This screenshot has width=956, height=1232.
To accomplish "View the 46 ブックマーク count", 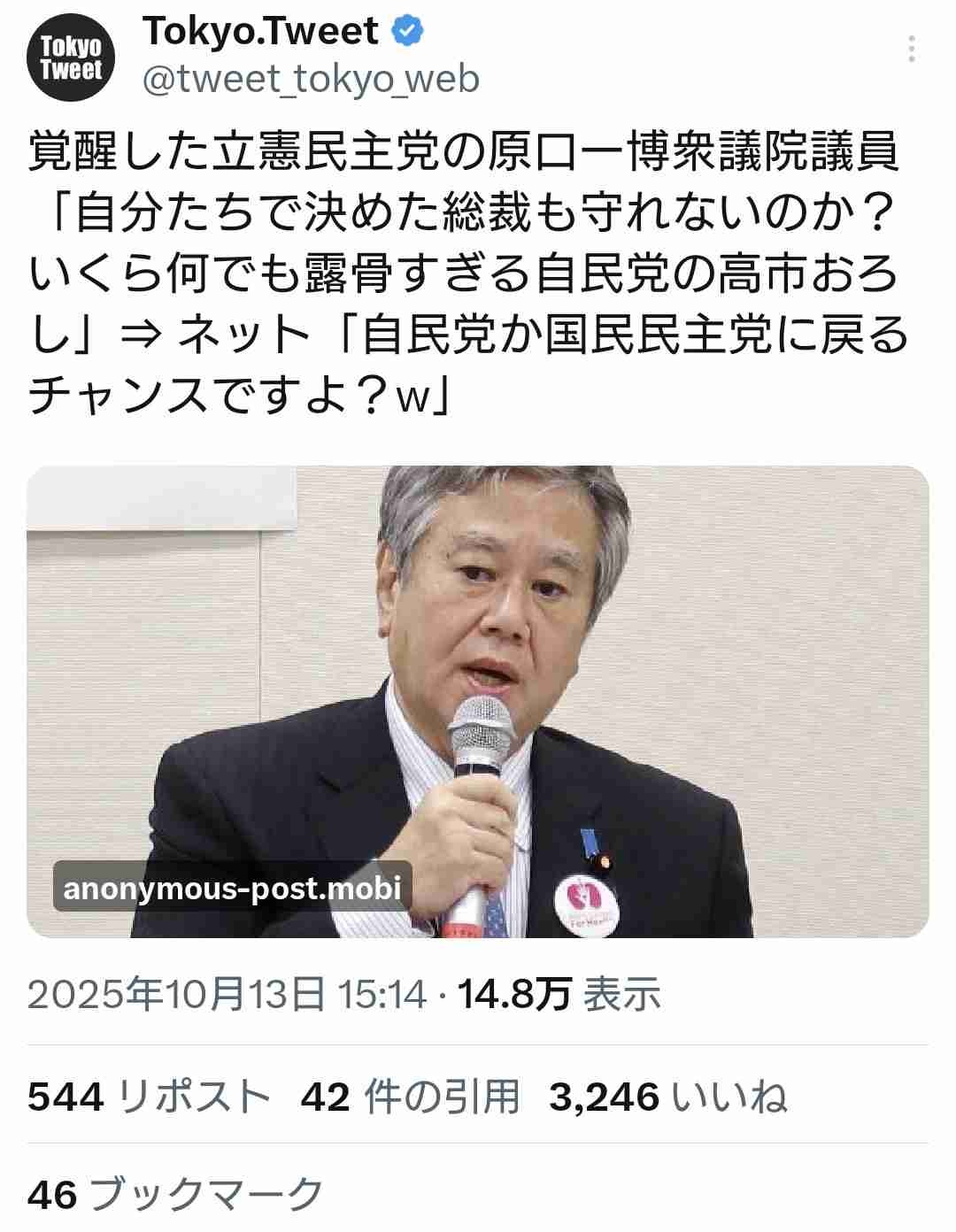I will tap(175, 1194).
